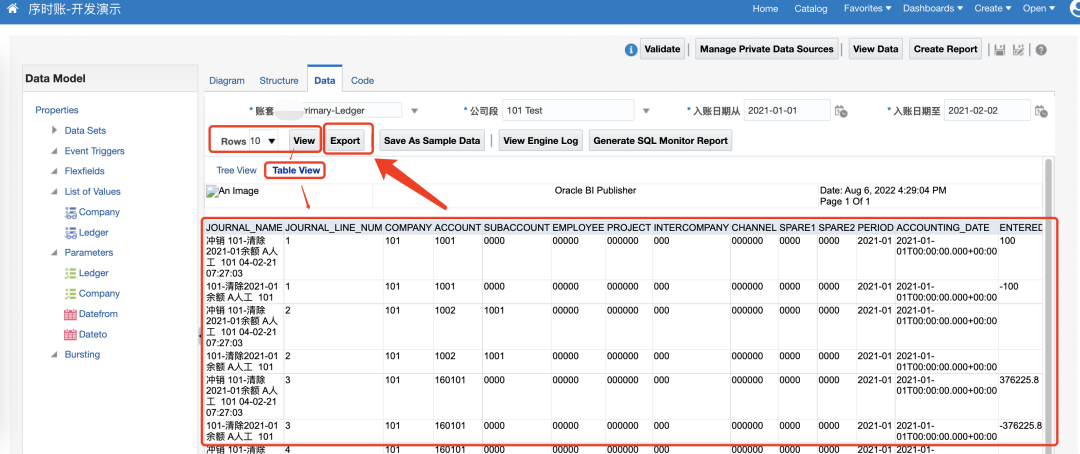
Task: Click the Create Report button
Action: 946,49
